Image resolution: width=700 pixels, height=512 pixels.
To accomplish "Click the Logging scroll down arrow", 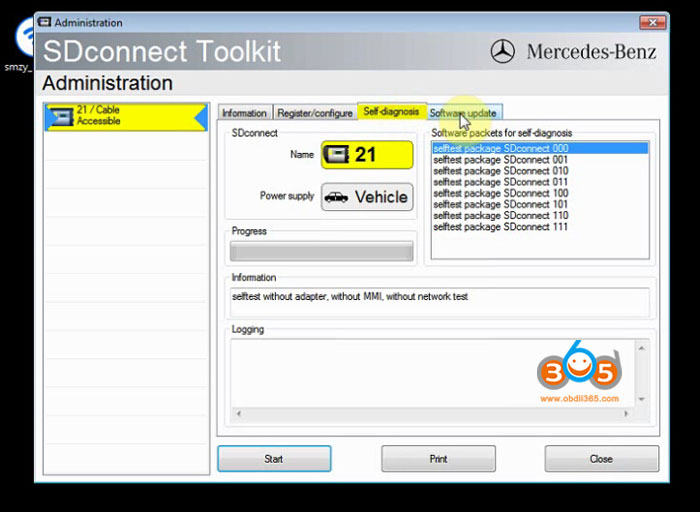I will pos(642,399).
